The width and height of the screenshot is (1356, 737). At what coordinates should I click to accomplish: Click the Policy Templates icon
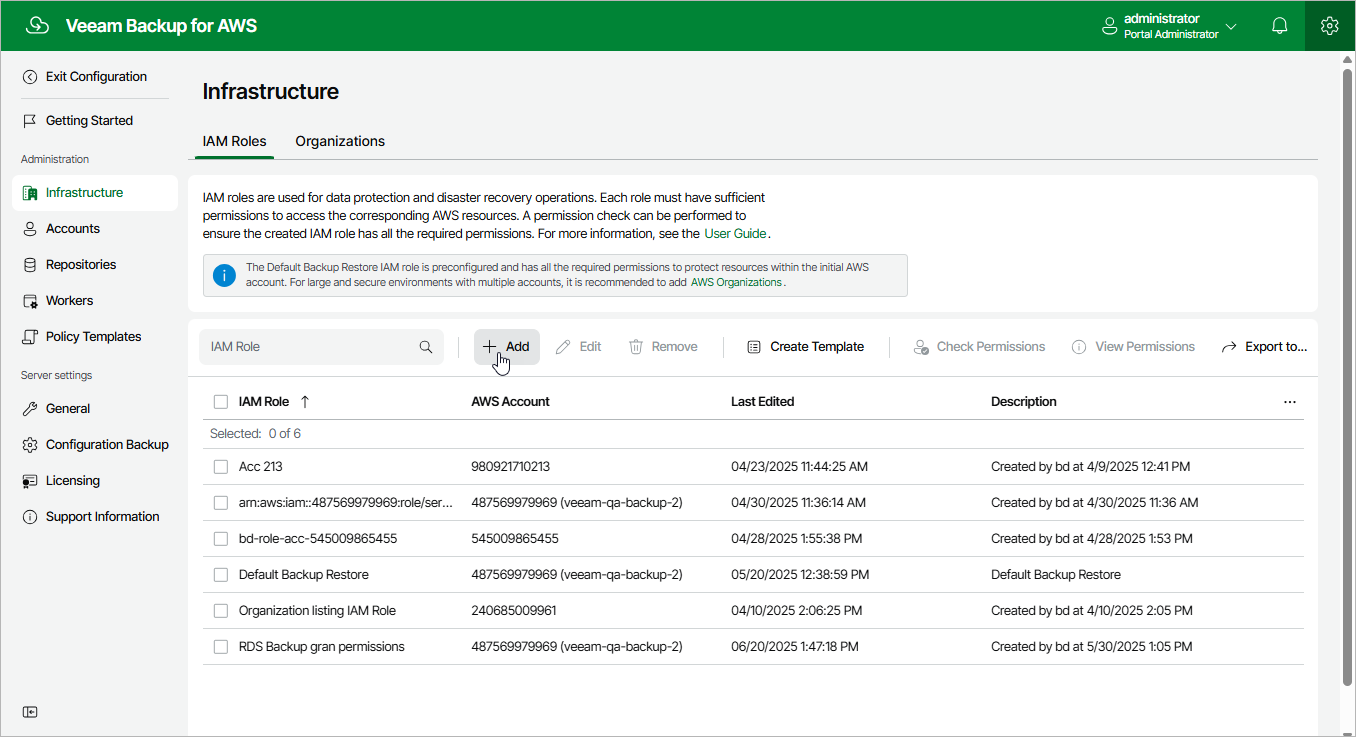(30, 337)
